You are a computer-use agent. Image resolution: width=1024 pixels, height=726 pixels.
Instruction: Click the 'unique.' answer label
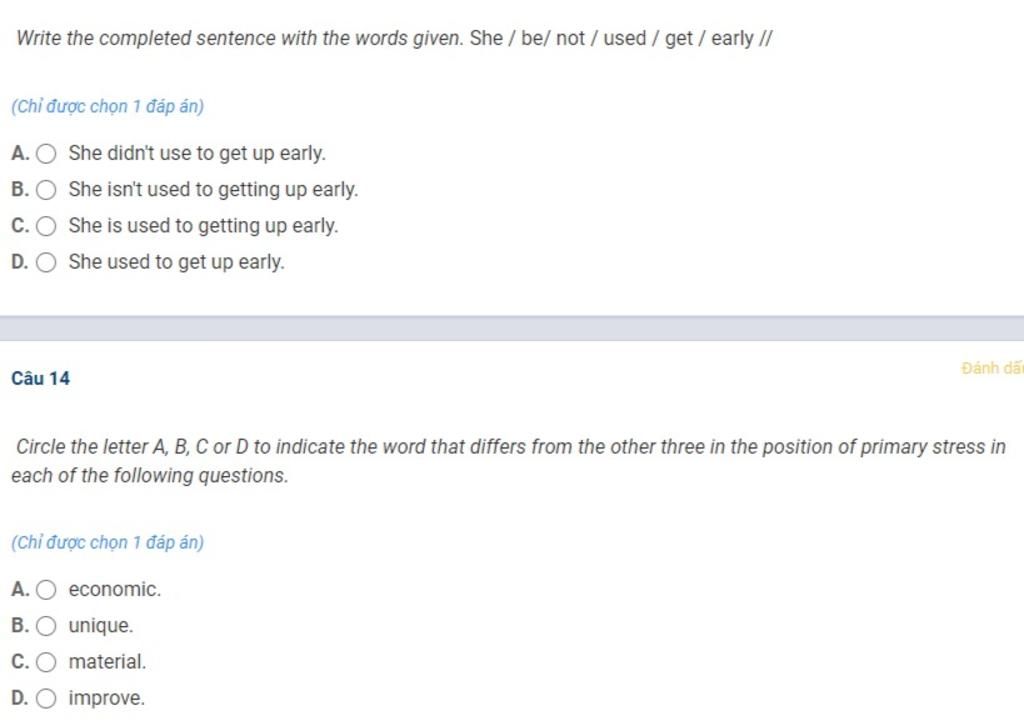coord(101,625)
